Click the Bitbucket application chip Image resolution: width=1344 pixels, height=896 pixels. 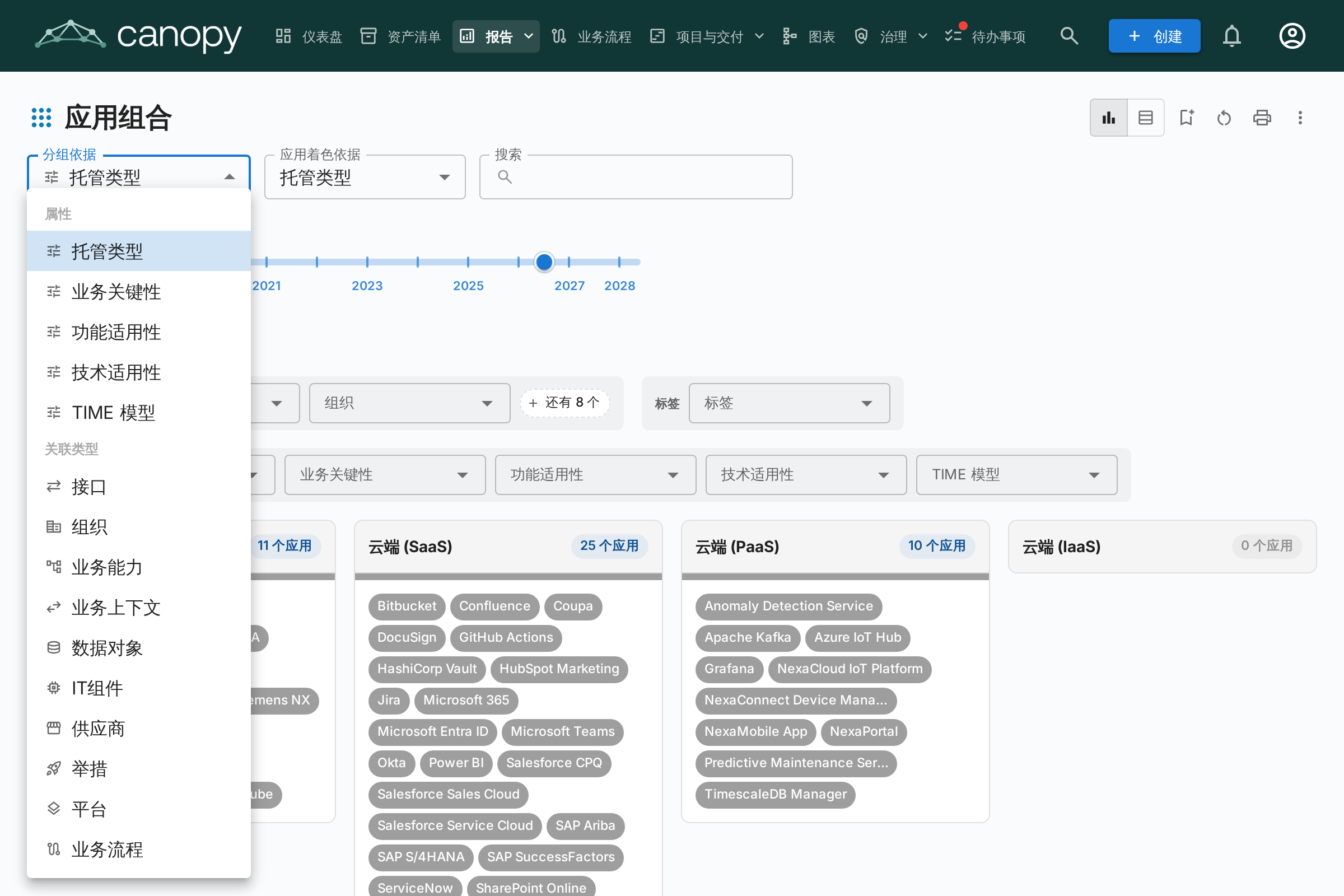click(x=407, y=606)
